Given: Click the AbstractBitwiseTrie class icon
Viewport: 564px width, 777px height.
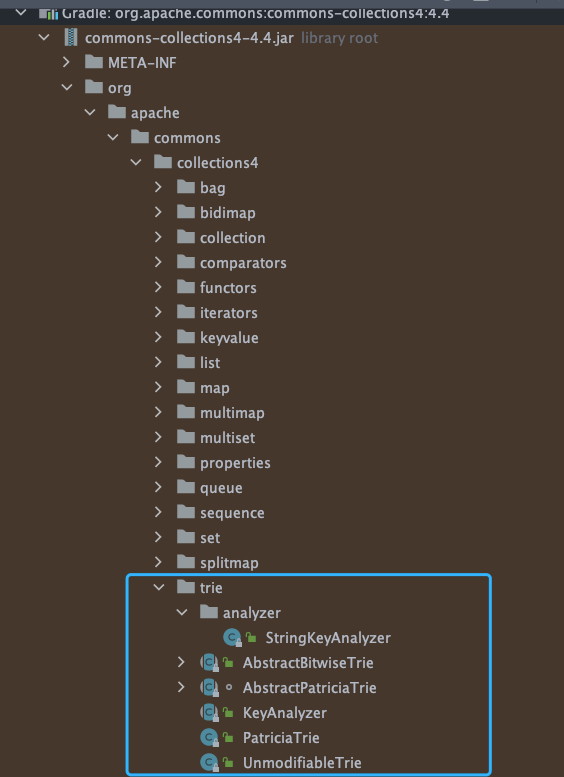Looking at the screenshot, I should (x=209, y=663).
